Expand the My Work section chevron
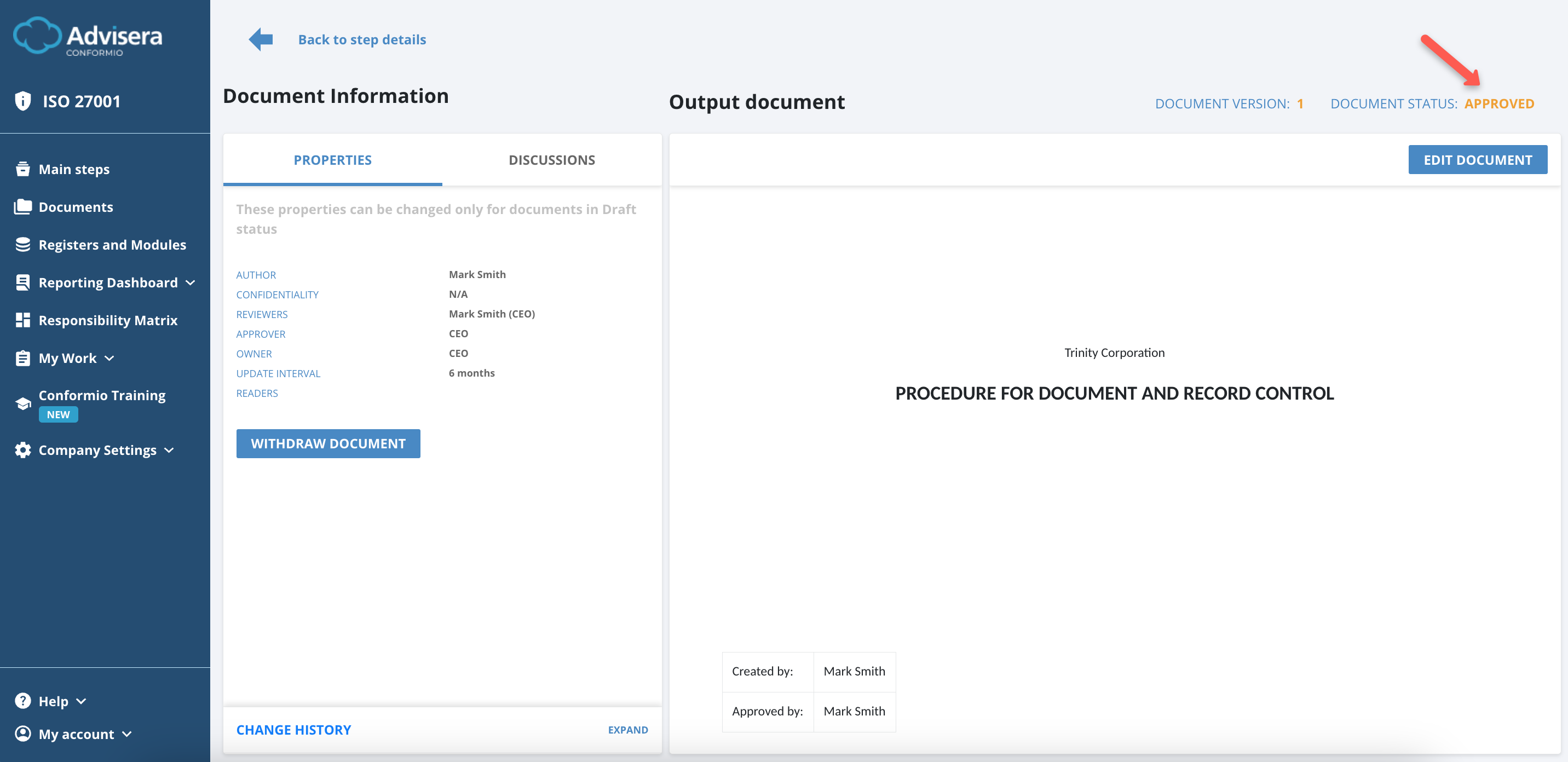Viewport: 1568px width, 762px height. click(x=109, y=359)
